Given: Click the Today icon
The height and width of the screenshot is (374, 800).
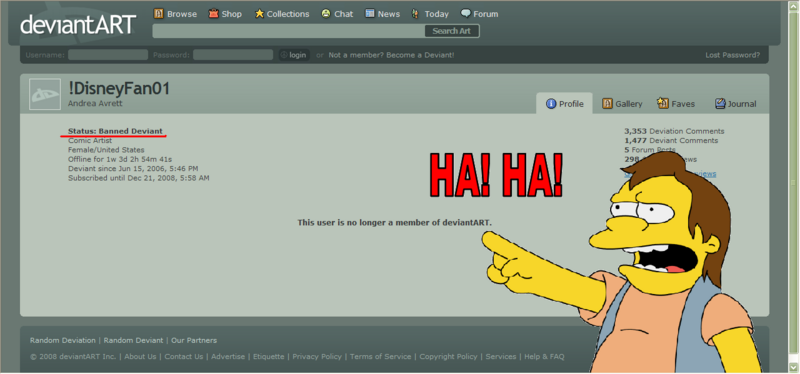Looking at the screenshot, I should click(415, 14).
